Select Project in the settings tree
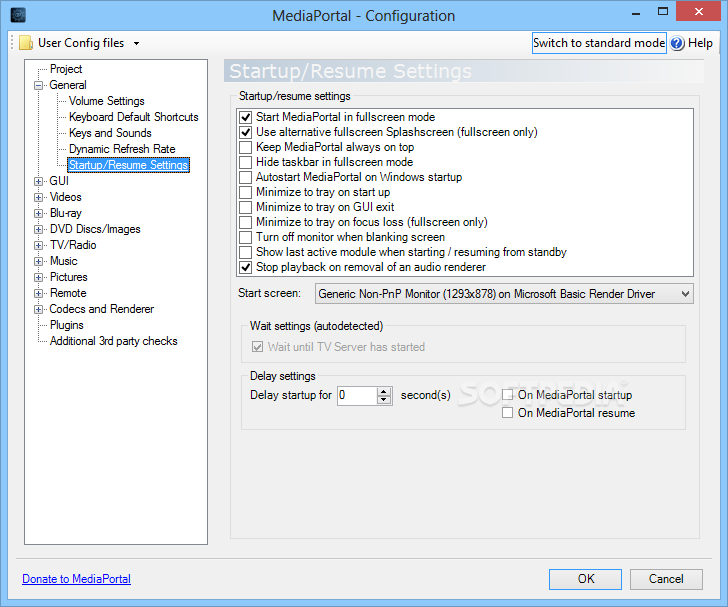Image resolution: width=728 pixels, height=607 pixels. pyautogui.click(x=66, y=69)
